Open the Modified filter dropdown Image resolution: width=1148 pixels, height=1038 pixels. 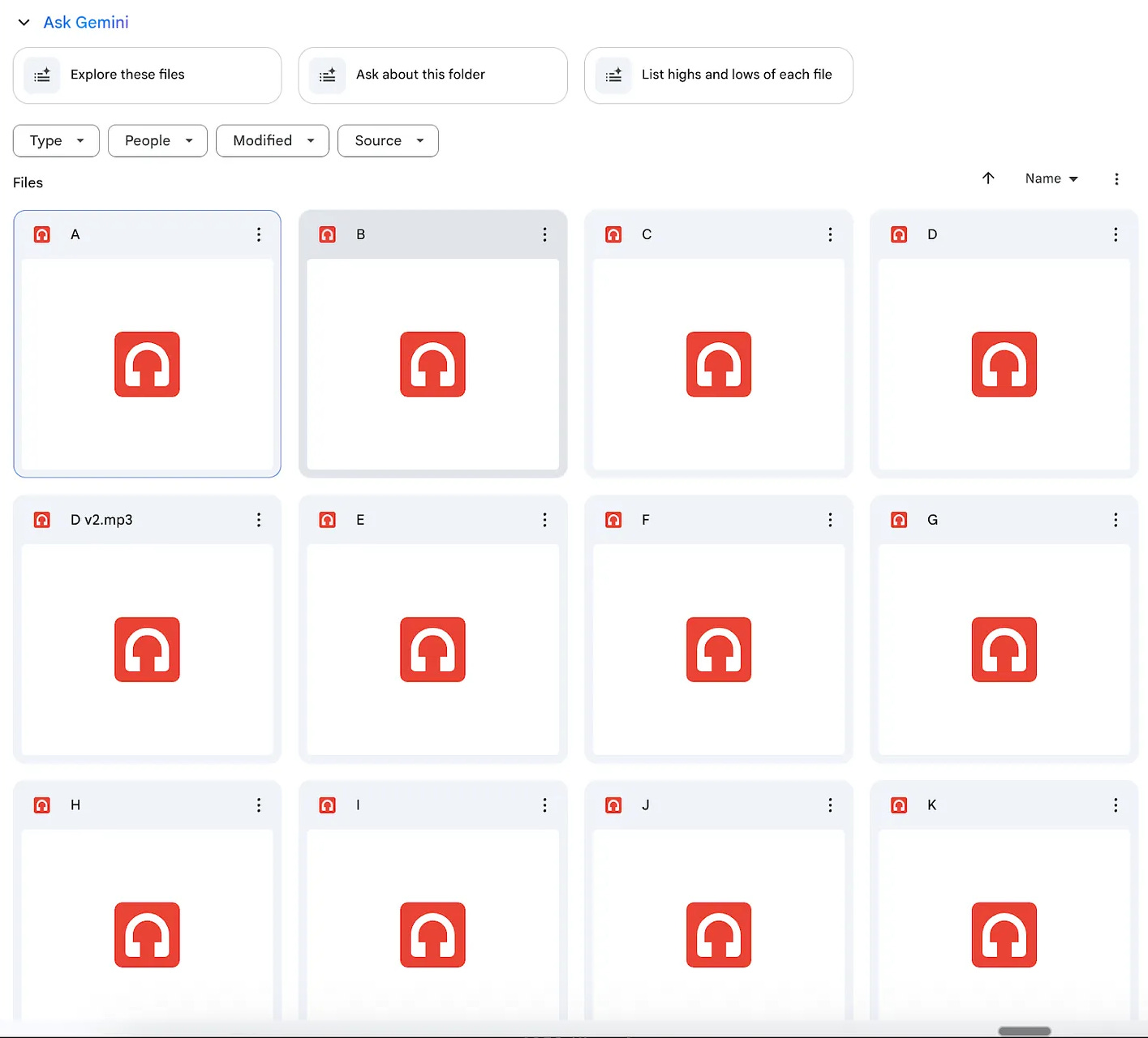tap(273, 140)
